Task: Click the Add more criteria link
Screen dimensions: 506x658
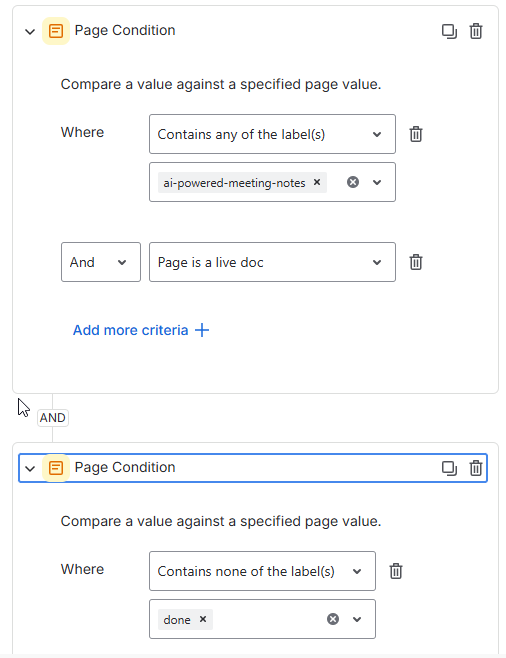Action: pos(141,330)
